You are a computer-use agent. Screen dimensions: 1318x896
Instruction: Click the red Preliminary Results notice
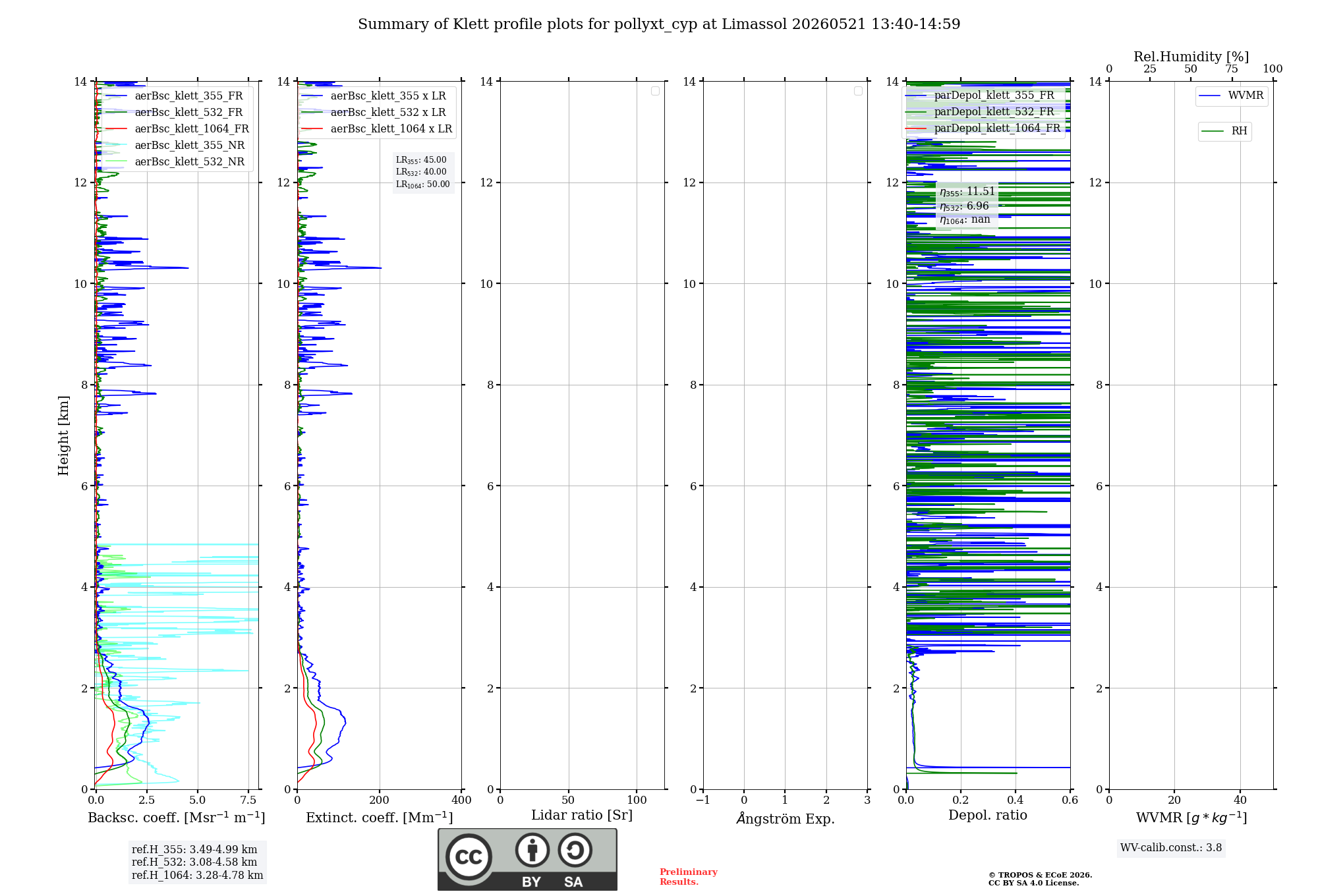click(689, 877)
